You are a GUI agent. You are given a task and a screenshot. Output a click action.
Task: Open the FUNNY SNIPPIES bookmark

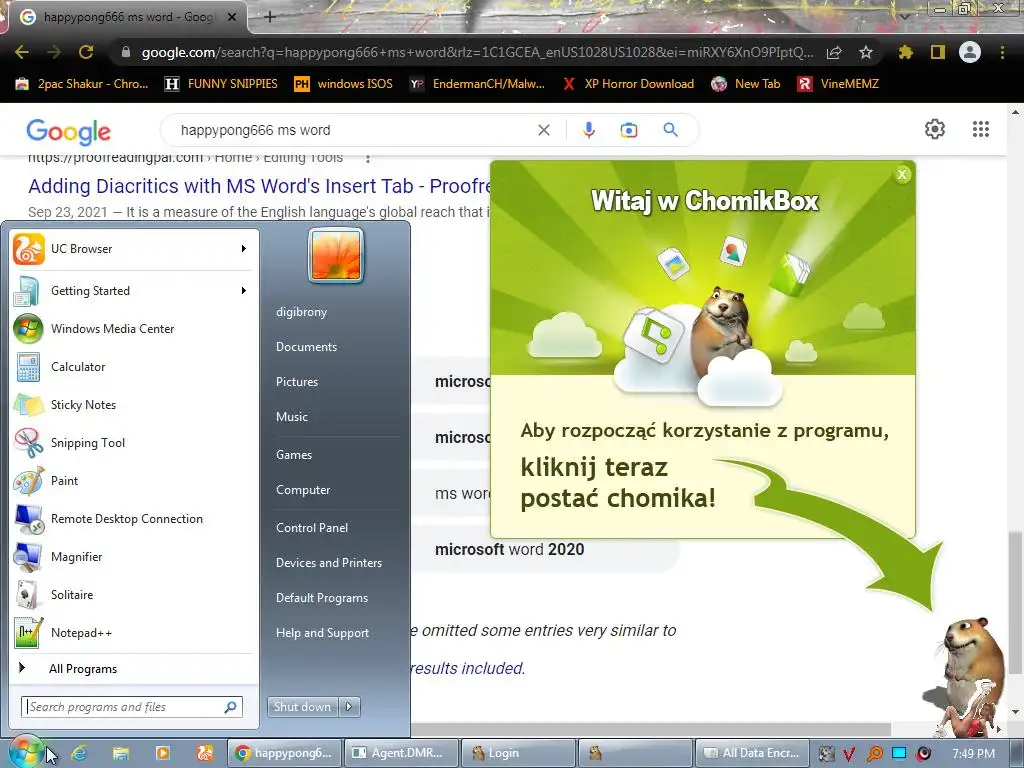(x=221, y=84)
